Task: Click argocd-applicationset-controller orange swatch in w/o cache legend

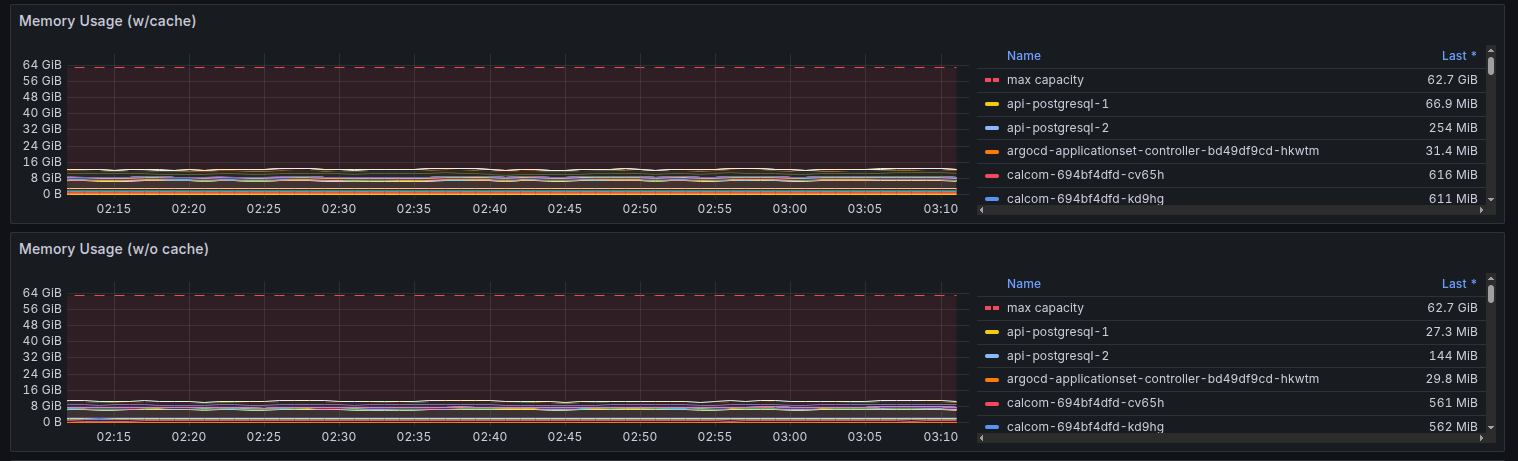Action: tap(992, 380)
